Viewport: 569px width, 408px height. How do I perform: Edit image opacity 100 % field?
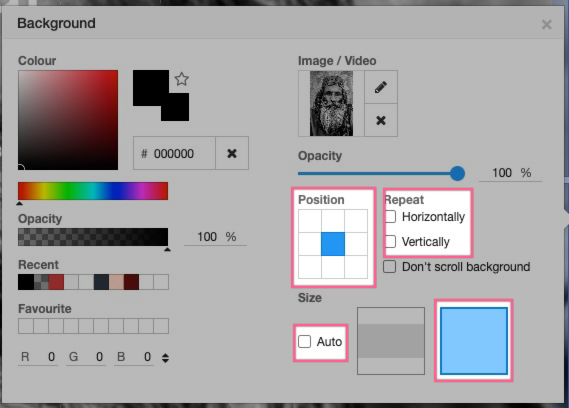tap(510, 173)
